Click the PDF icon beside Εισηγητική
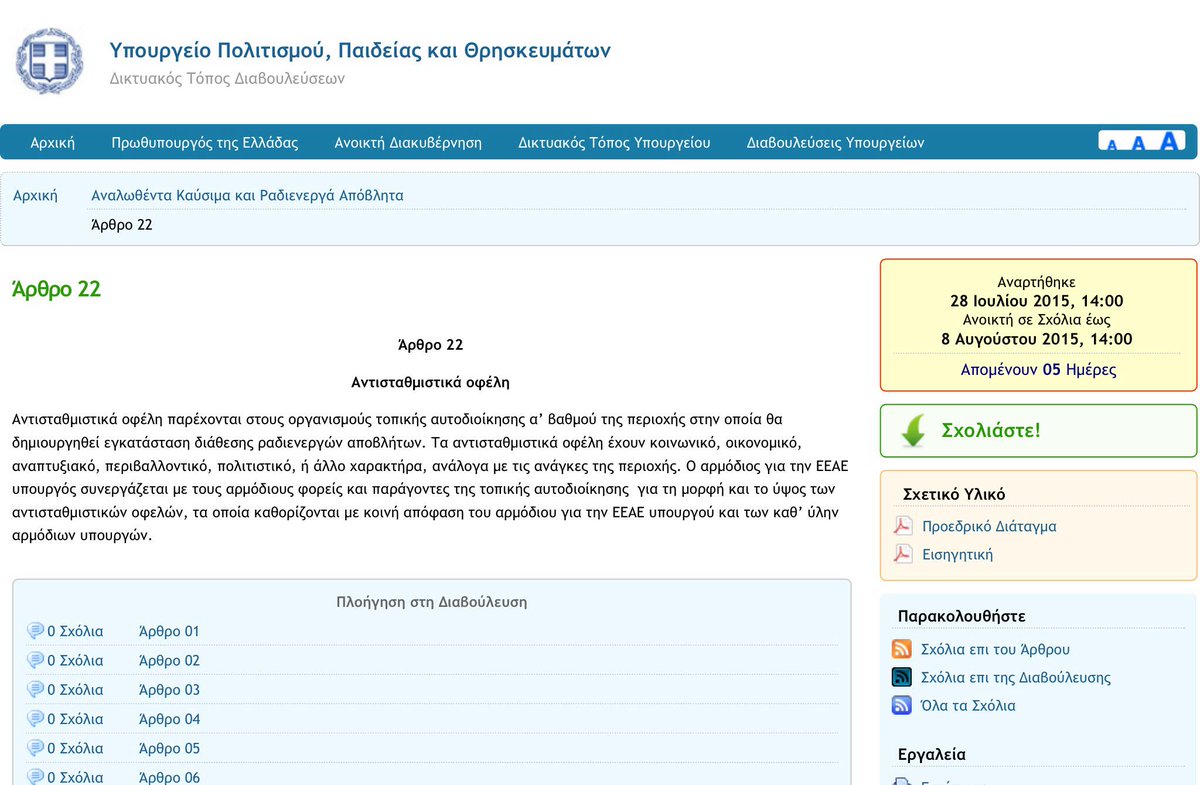This screenshot has width=1200, height=785. 902,554
